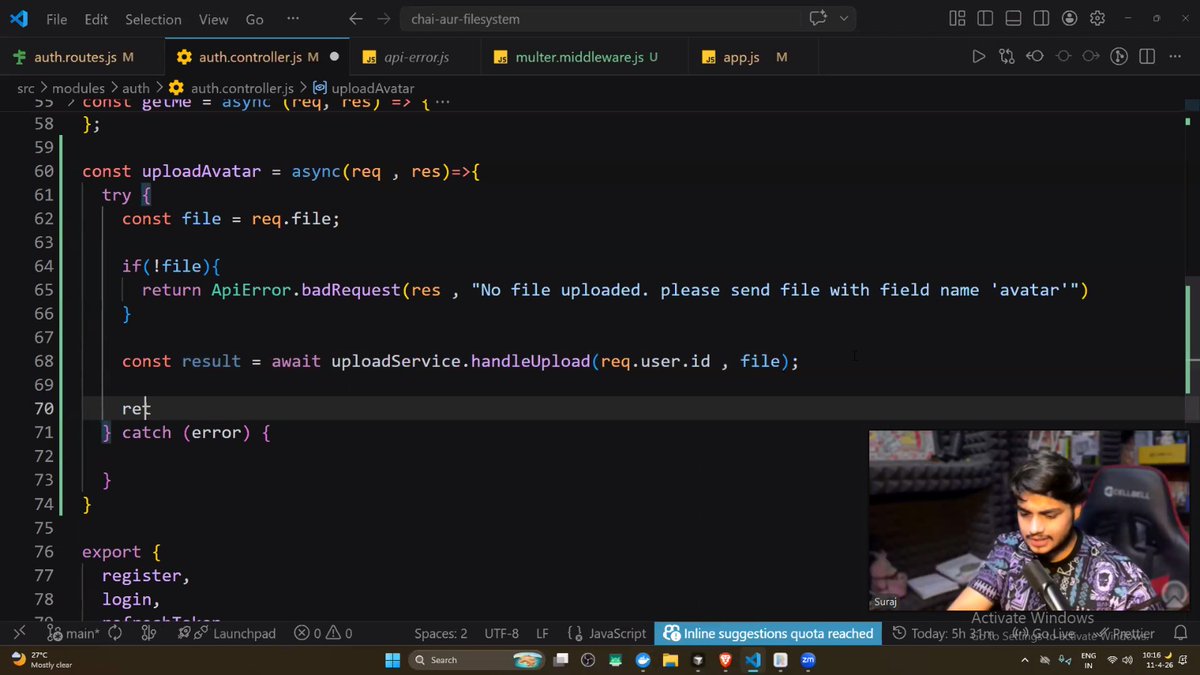This screenshot has height=675, width=1200.
Task: Close the auth.controller.js tab via its unsaved dot
Action: [x=334, y=57]
